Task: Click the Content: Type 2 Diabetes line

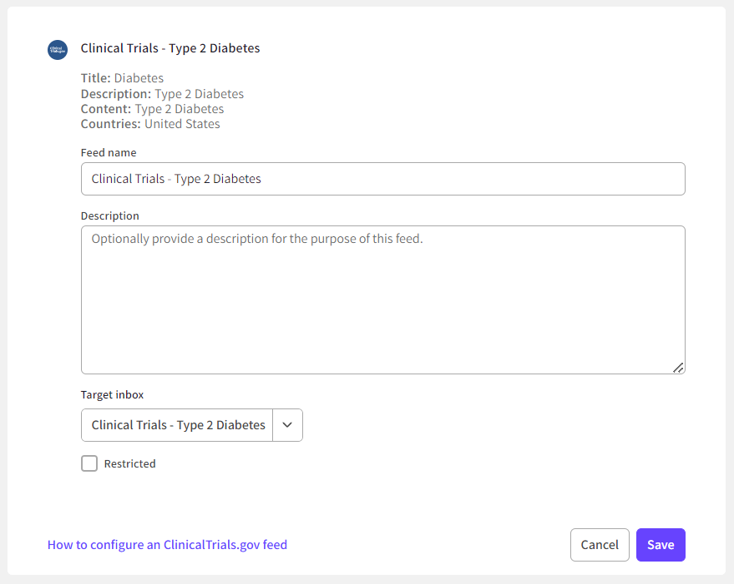Action: tap(152, 109)
